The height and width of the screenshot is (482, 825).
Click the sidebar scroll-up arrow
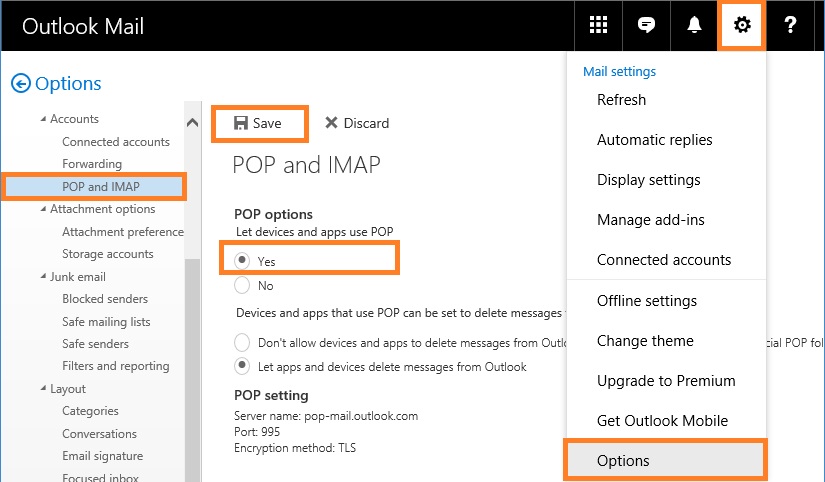coord(193,123)
